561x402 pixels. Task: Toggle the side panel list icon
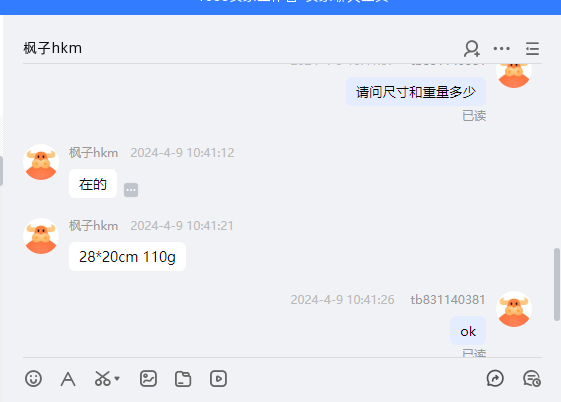532,48
